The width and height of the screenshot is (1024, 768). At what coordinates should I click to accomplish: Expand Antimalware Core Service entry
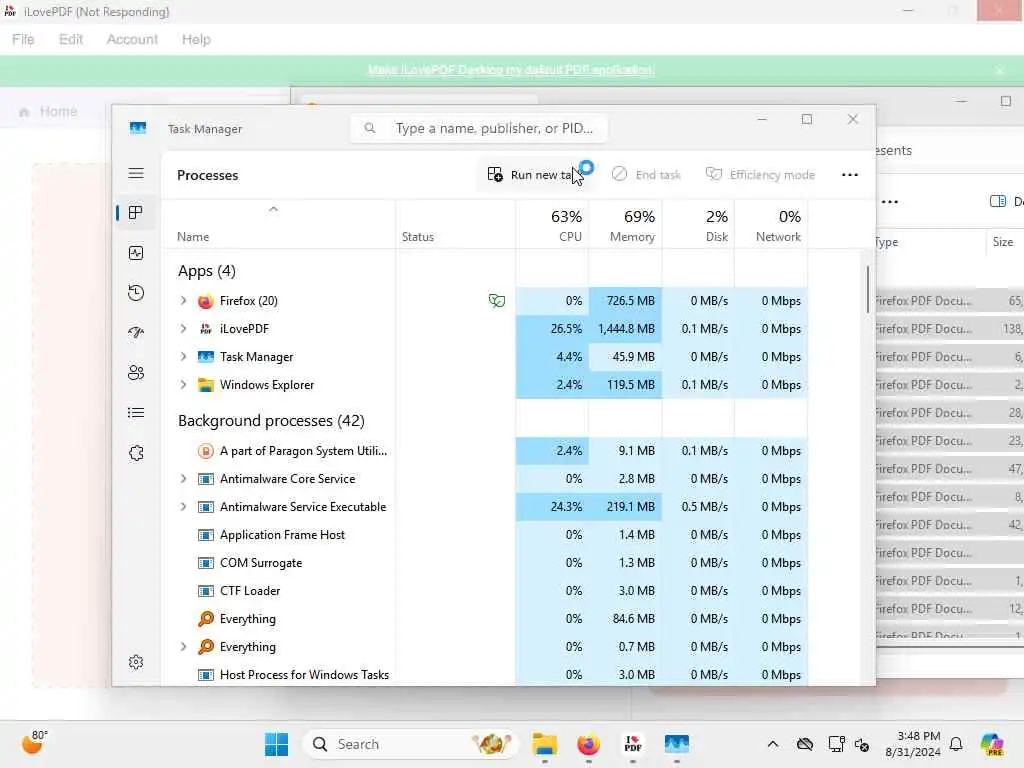tap(184, 479)
